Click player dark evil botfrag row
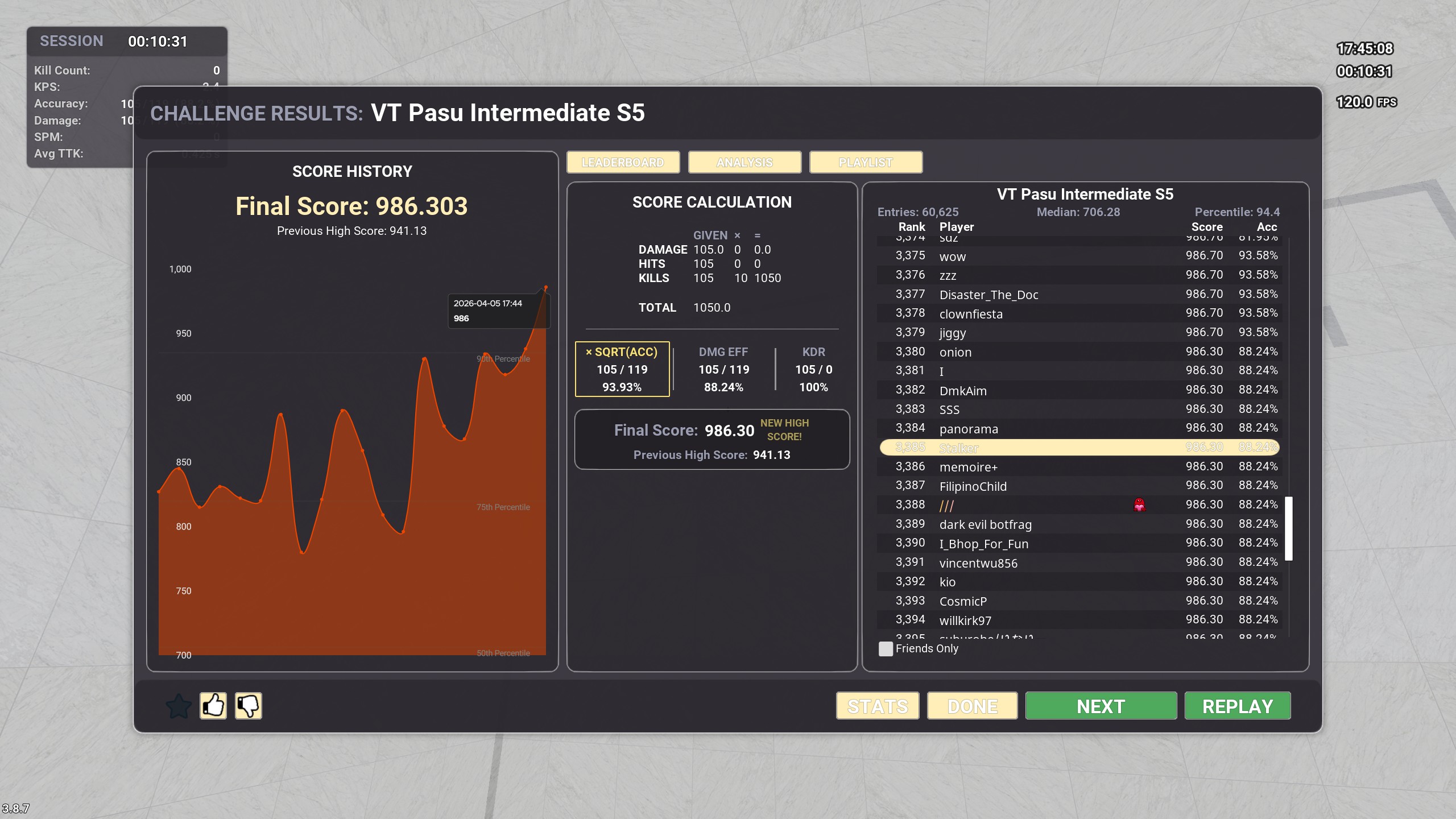The height and width of the screenshot is (819, 1456). (985, 524)
